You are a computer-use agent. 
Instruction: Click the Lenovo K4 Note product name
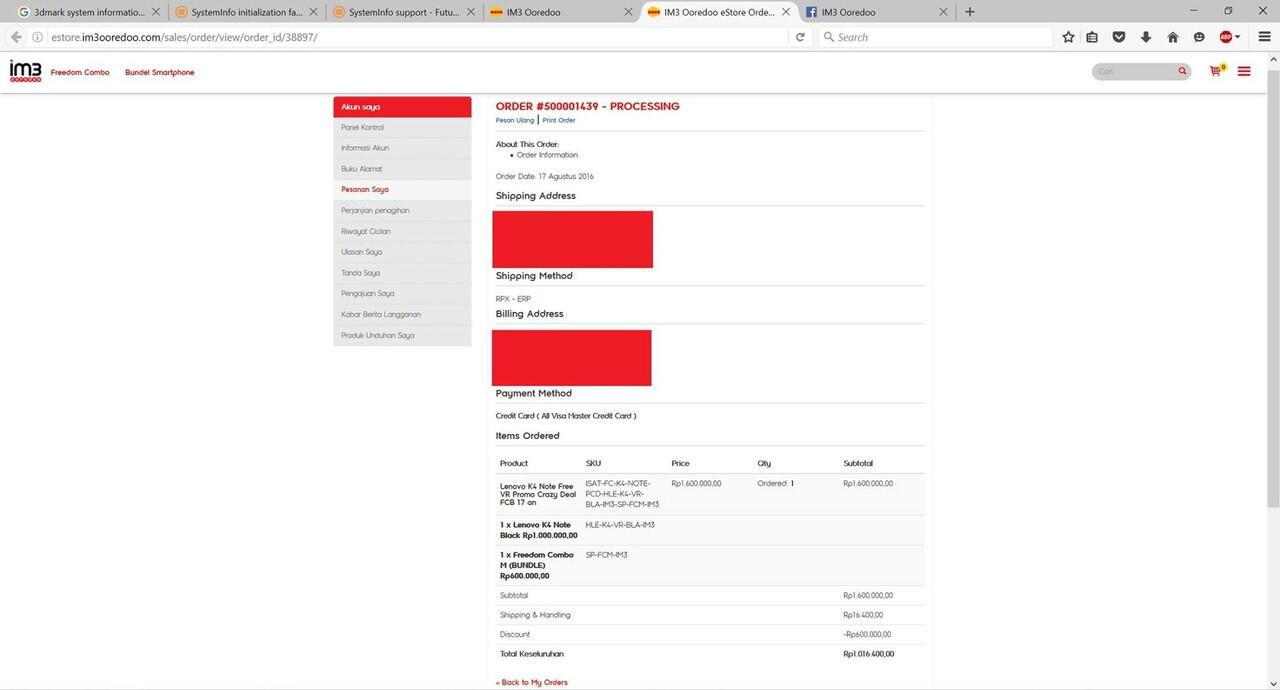[x=538, y=493]
